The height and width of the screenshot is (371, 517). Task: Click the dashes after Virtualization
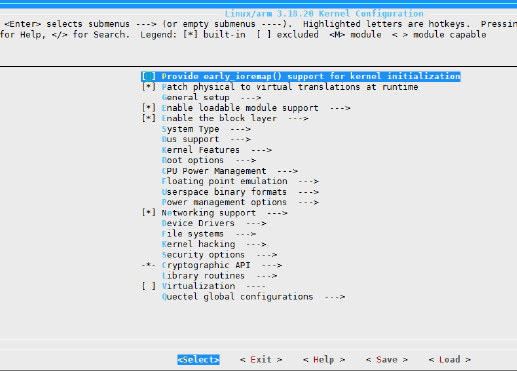tap(256, 286)
